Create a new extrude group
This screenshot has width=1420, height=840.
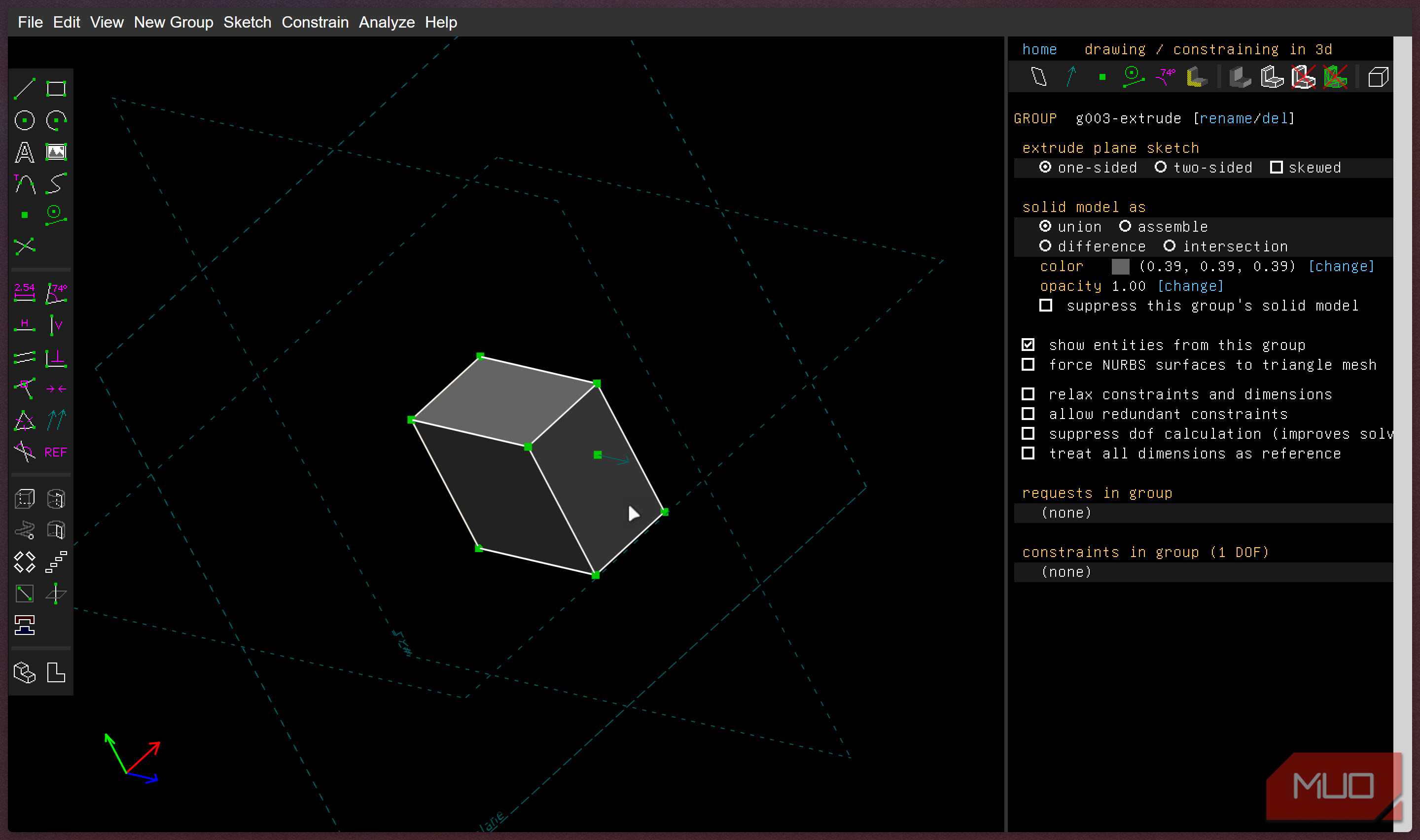pyautogui.click(x=24, y=499)
